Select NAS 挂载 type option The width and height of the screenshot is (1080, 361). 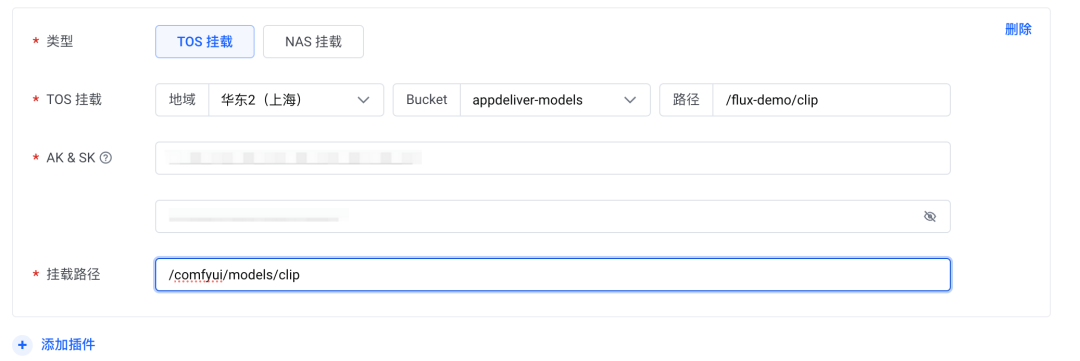click(313, 41)
